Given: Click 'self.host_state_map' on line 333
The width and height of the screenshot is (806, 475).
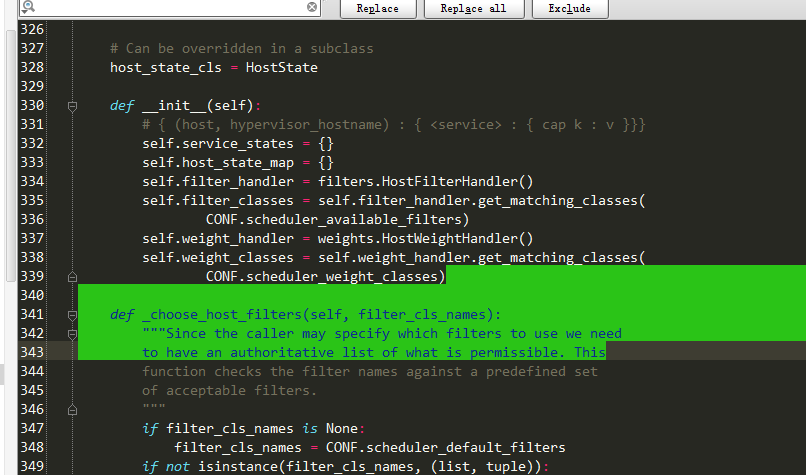Looking at the screenshot, I should tap(218, 162).
